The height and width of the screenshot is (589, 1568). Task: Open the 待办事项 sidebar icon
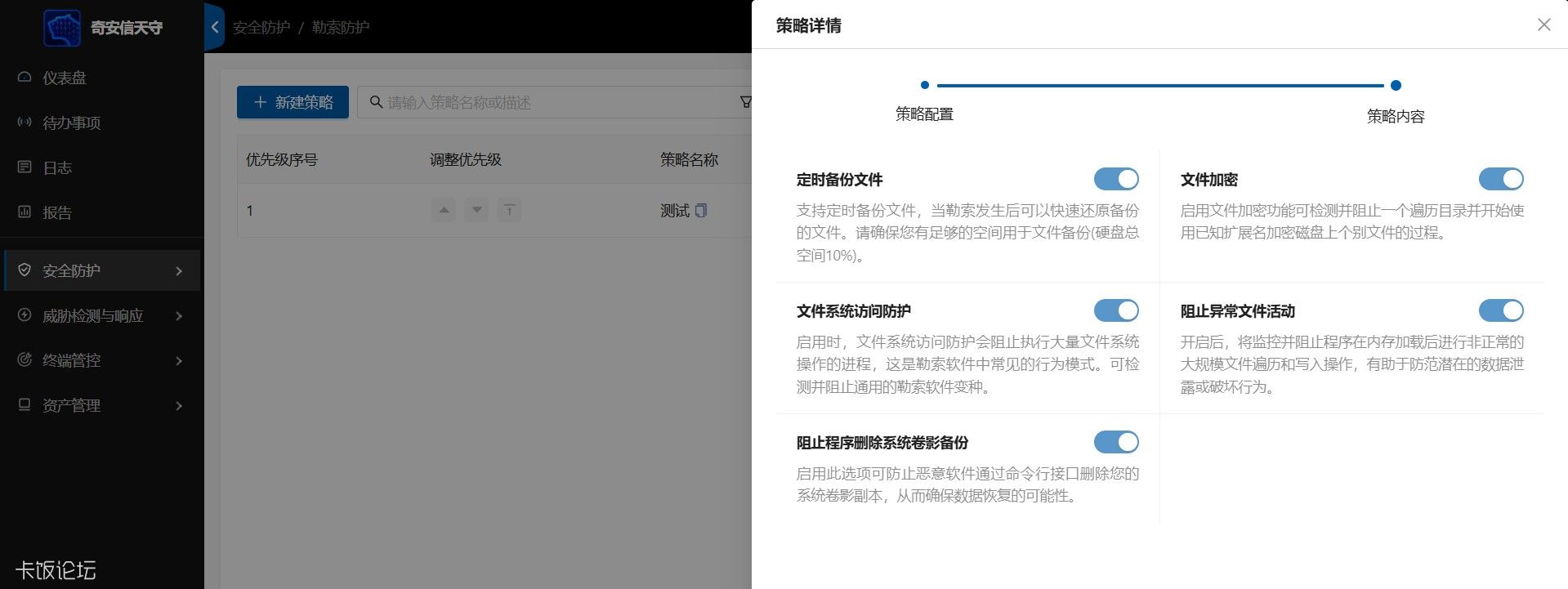pos(25,122)
